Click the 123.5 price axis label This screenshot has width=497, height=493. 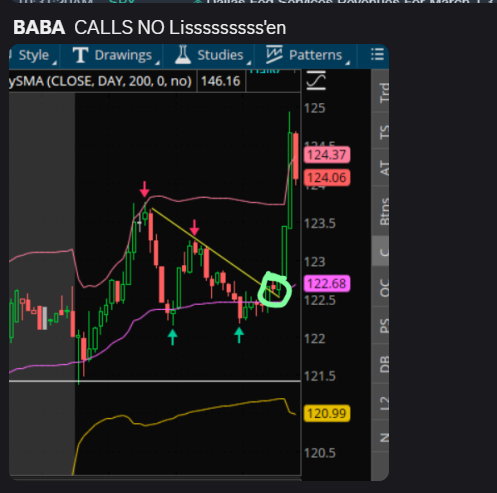[x=320, y=223]
